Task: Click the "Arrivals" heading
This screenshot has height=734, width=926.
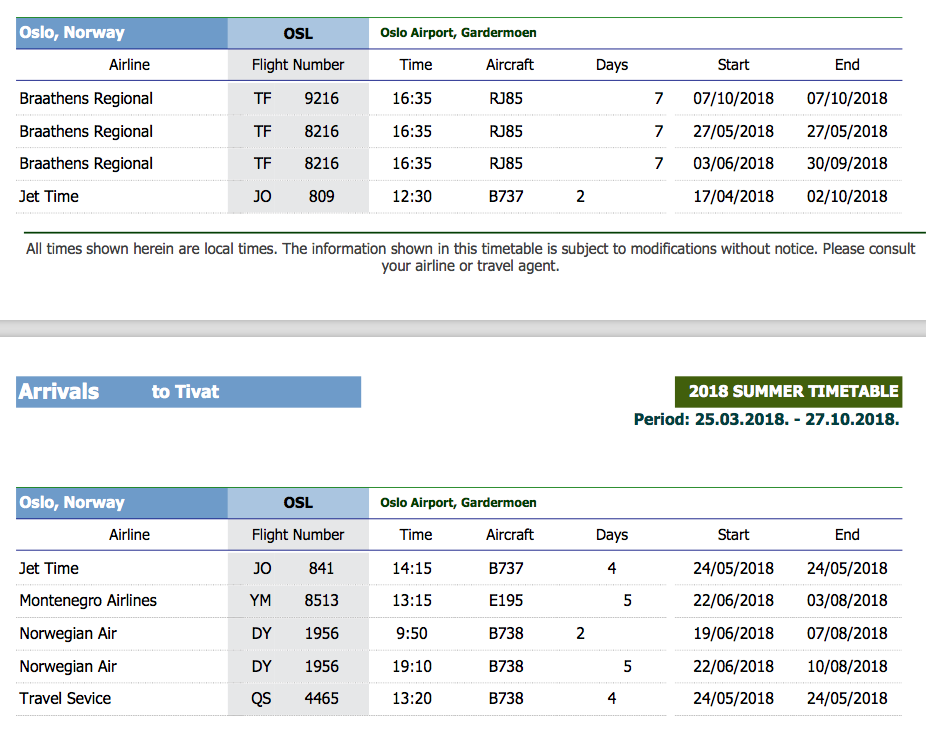Action: [58, 392]
